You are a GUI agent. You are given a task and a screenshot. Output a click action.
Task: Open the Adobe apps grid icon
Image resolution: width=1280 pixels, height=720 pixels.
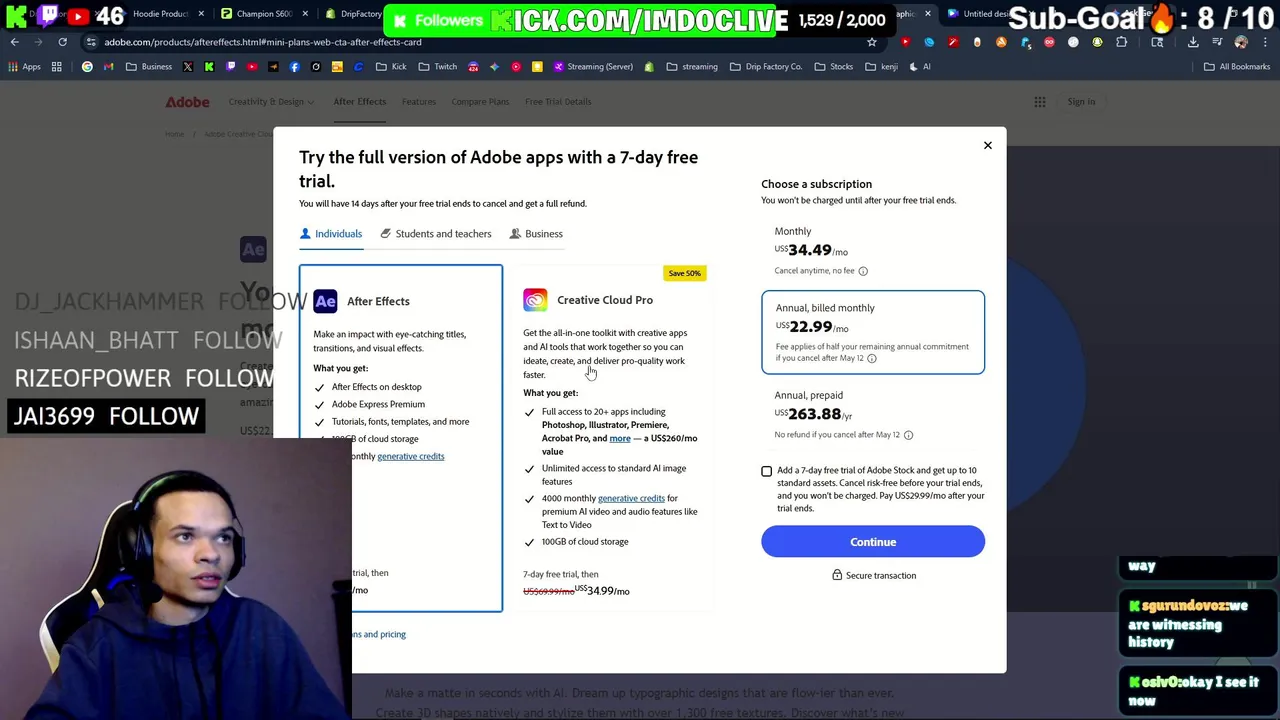(1040, 102)
